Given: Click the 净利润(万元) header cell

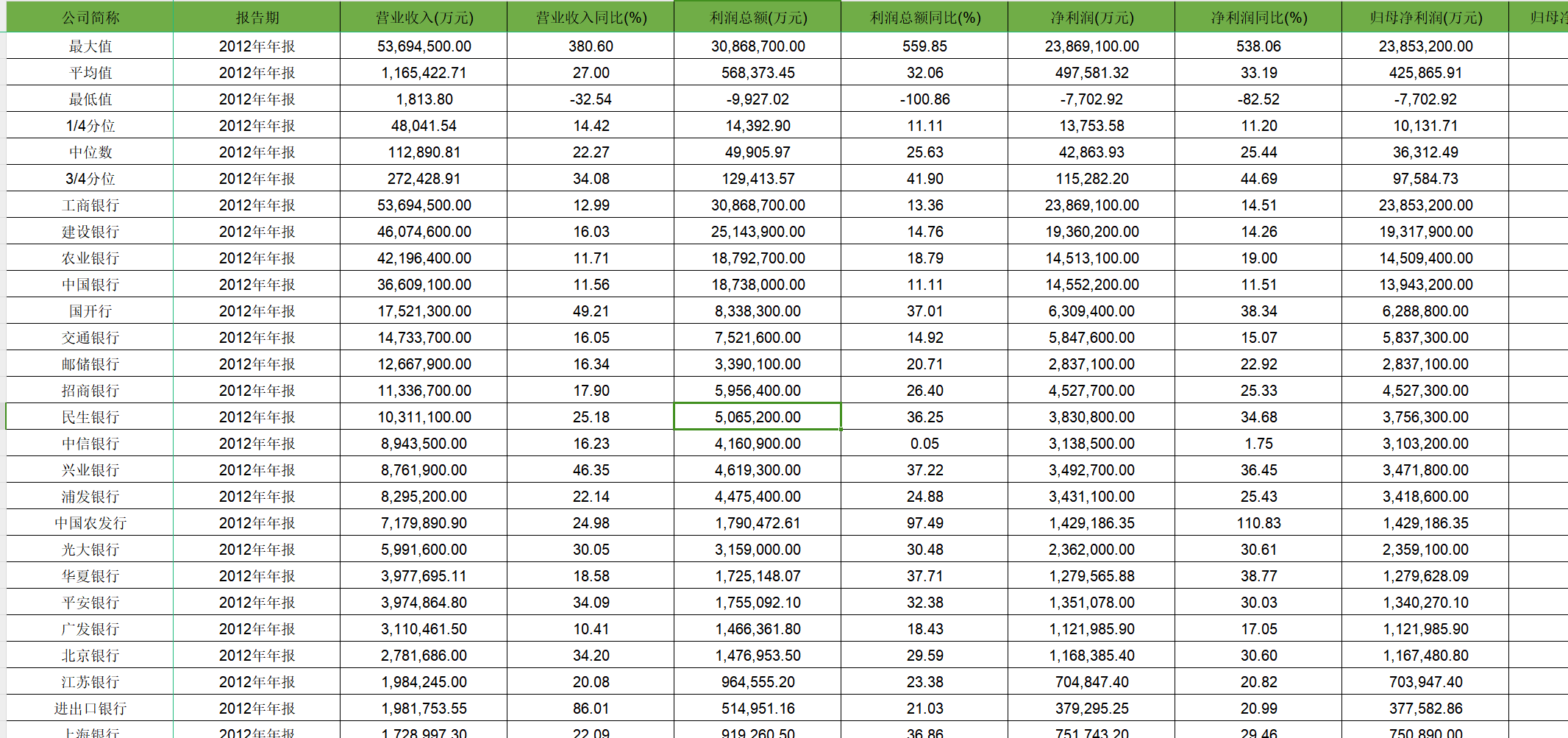Looking at the screenshot, I should [x=1091, y=17].
